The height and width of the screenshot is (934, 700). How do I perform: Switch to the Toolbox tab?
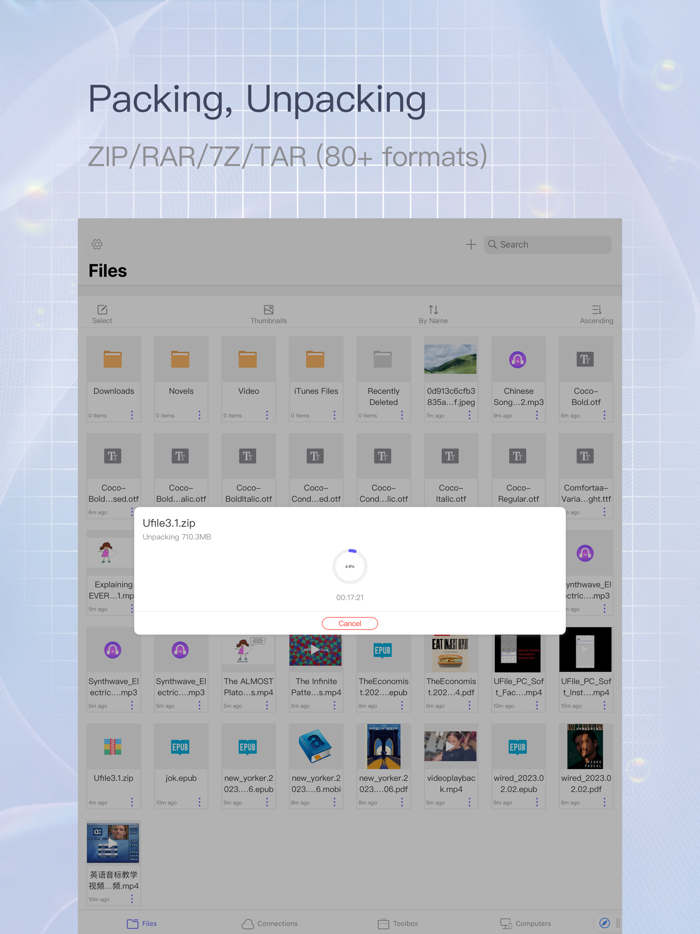click(397, 923)
